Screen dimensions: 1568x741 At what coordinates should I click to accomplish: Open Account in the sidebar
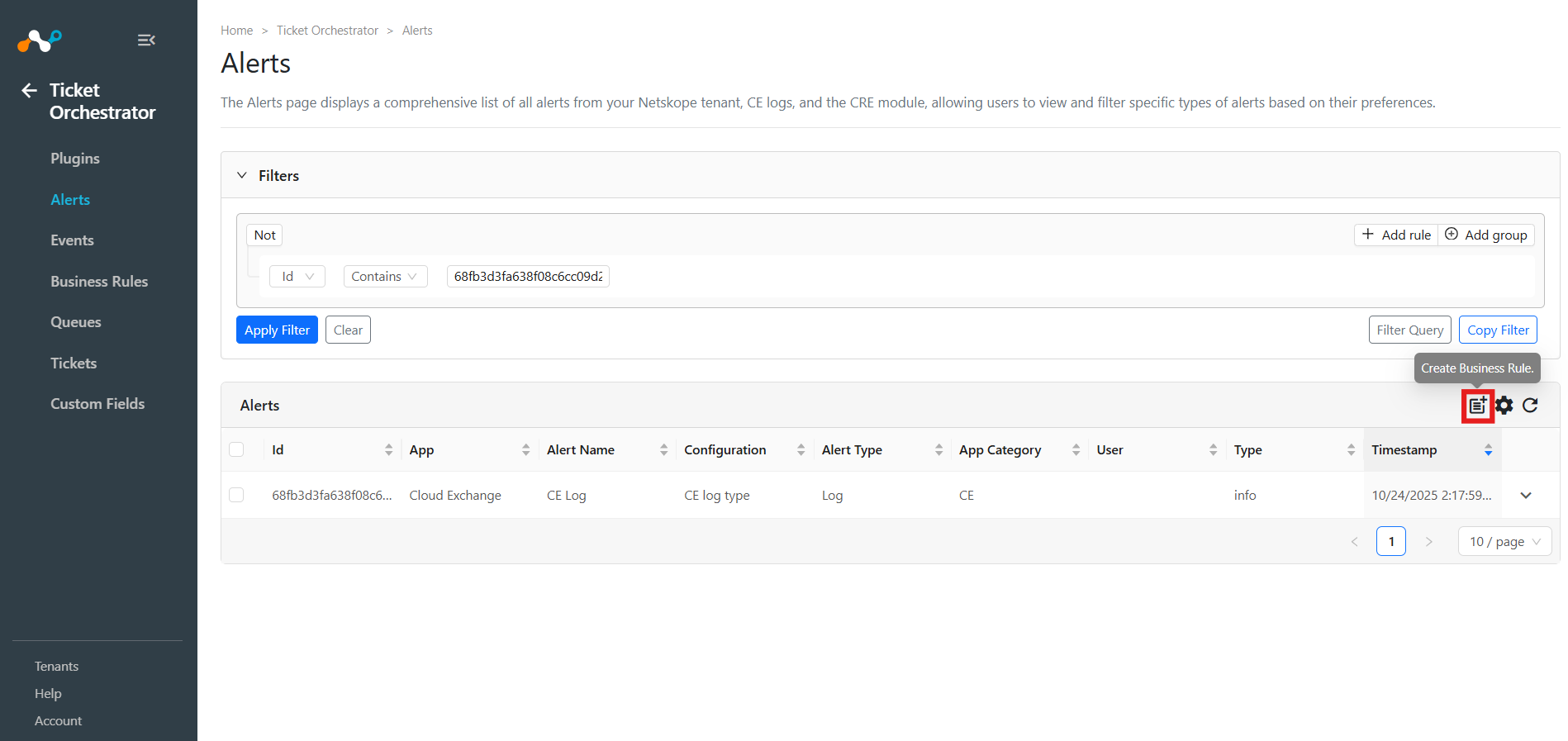click(x=58, y=721)
